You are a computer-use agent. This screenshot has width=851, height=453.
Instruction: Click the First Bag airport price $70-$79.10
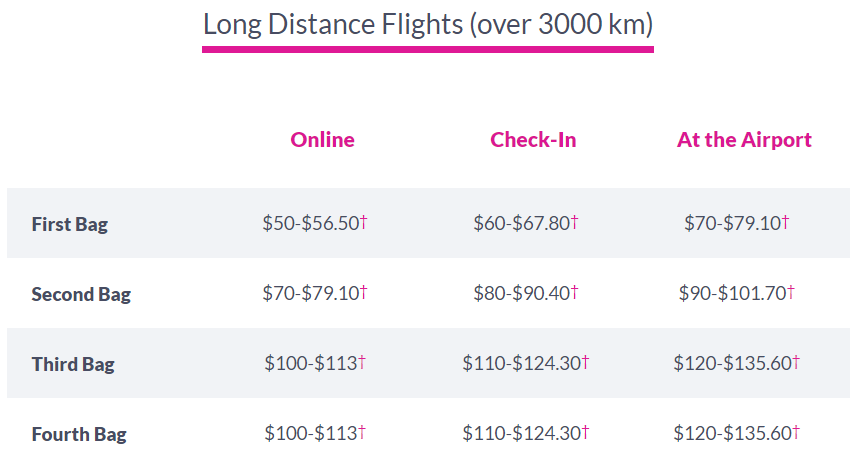[732, 223]
